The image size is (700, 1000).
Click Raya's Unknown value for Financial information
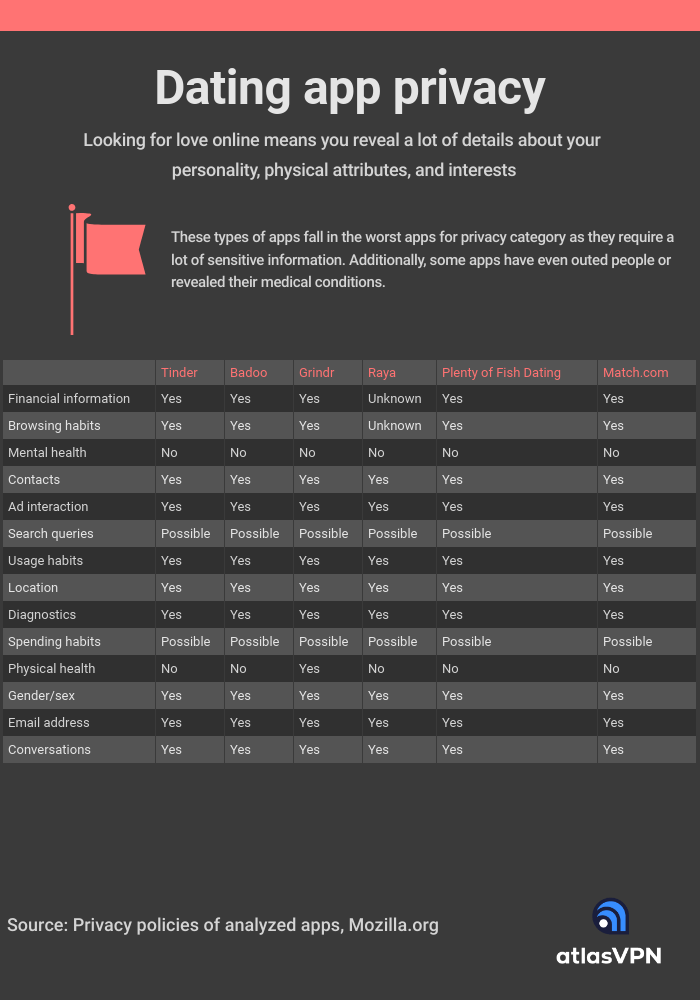coord(395,399)
